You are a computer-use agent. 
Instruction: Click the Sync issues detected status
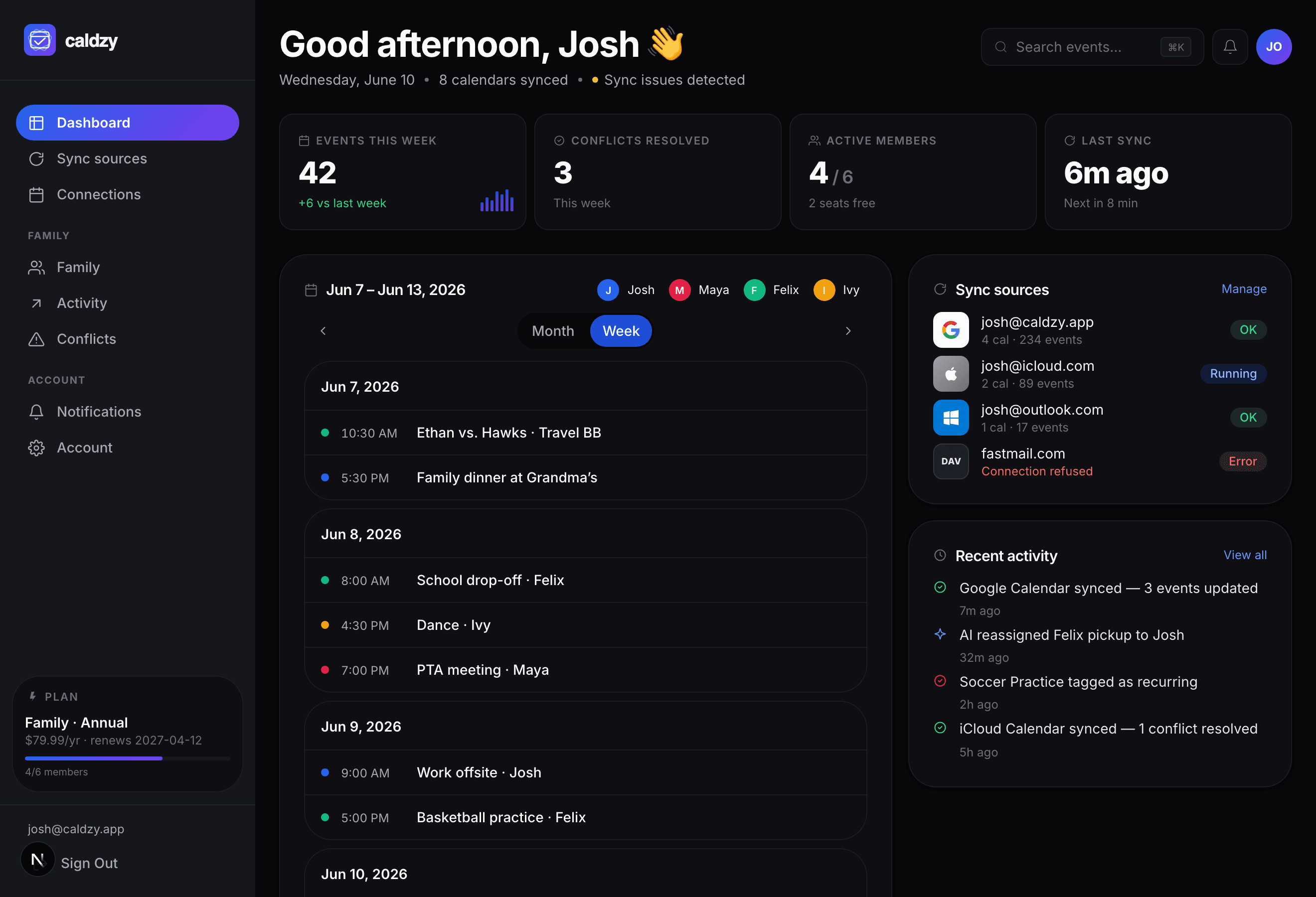pos(668,80)
